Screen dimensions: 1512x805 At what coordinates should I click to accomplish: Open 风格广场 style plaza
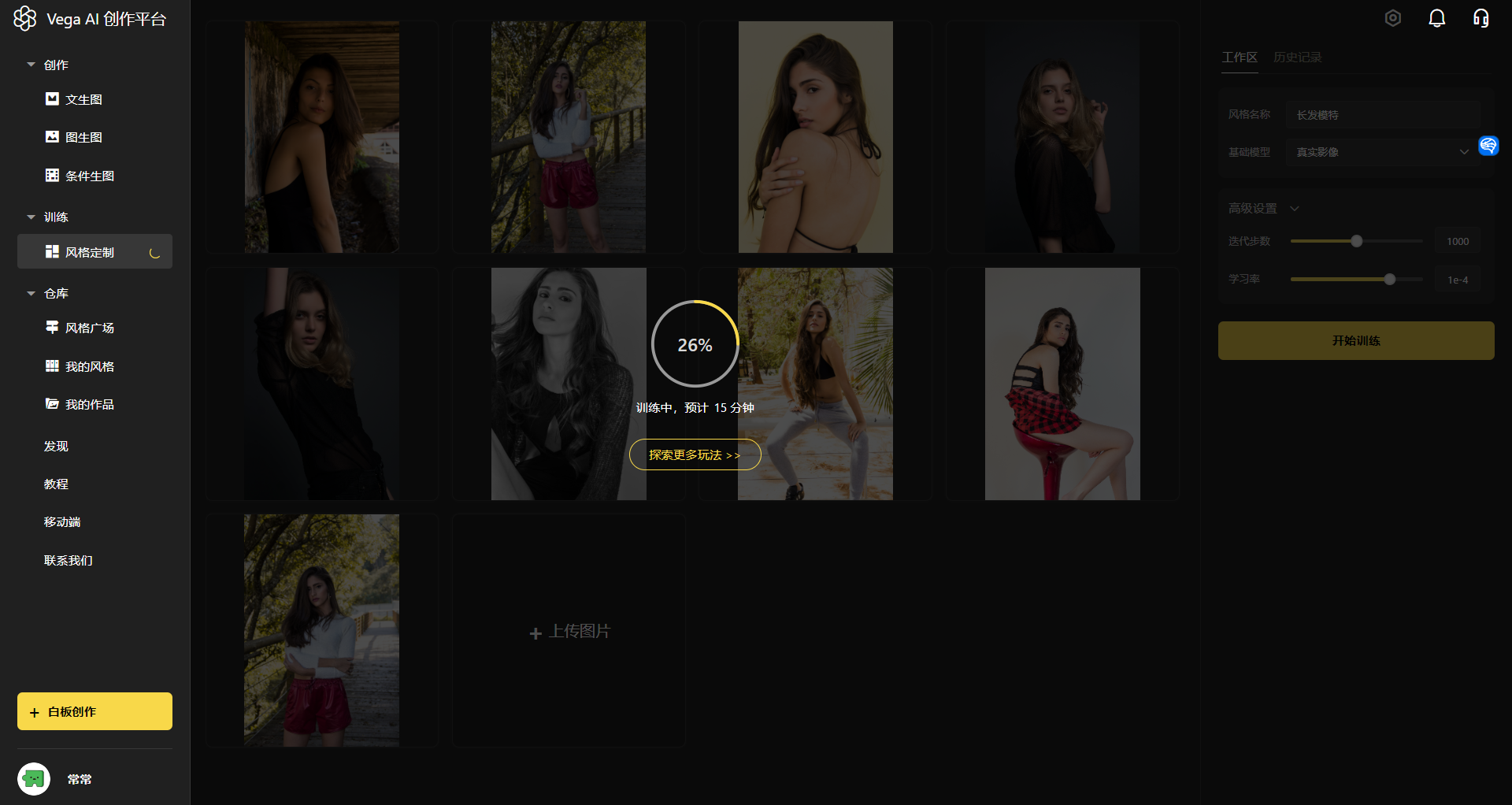[x=80, y=328]
